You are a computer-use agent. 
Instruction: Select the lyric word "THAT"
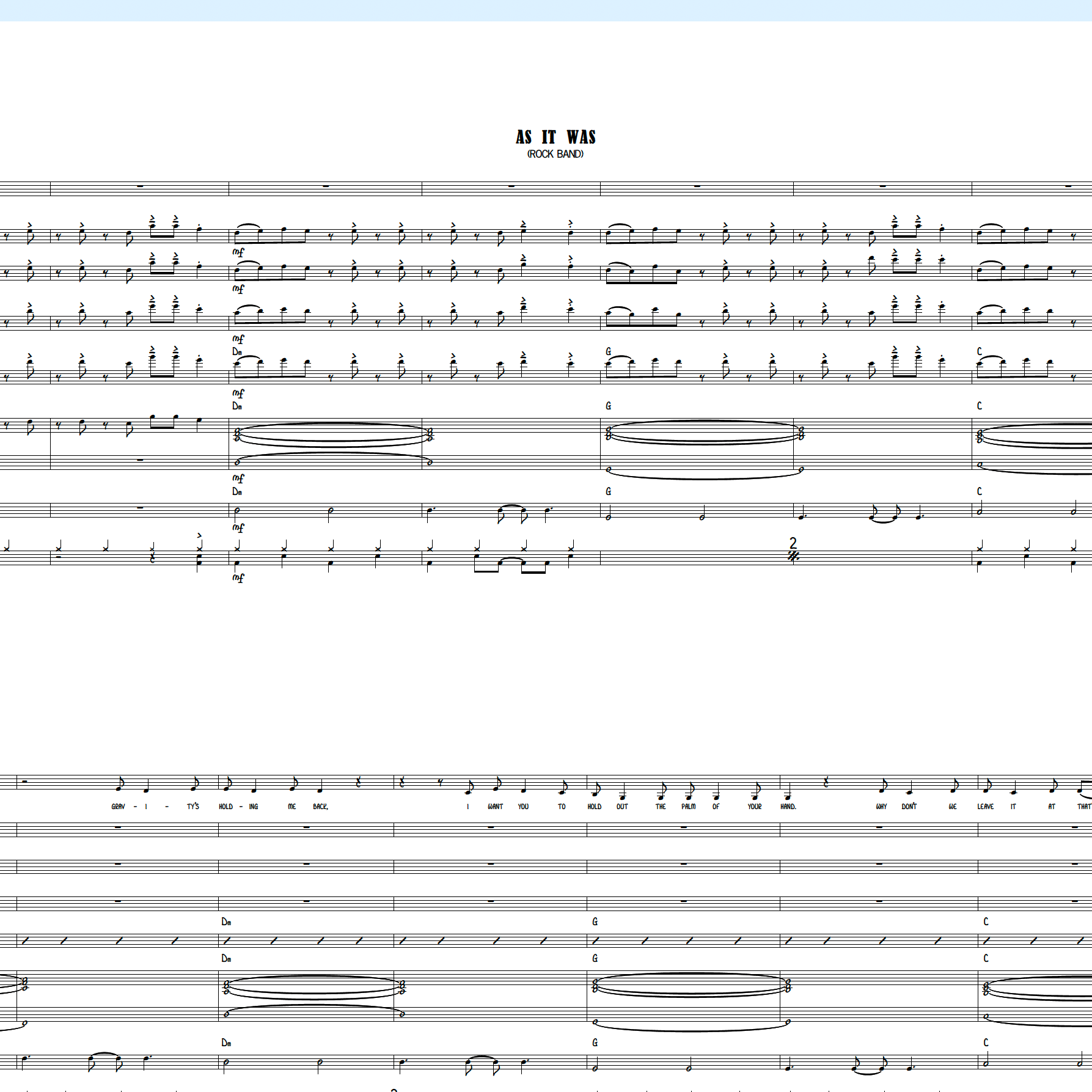pyautogui.click(x=1085, y=807)
